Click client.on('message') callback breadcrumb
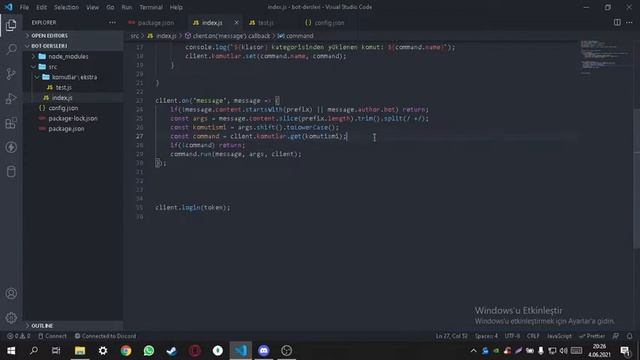Viewport: 640px width, 360px height. click(228, 36)
